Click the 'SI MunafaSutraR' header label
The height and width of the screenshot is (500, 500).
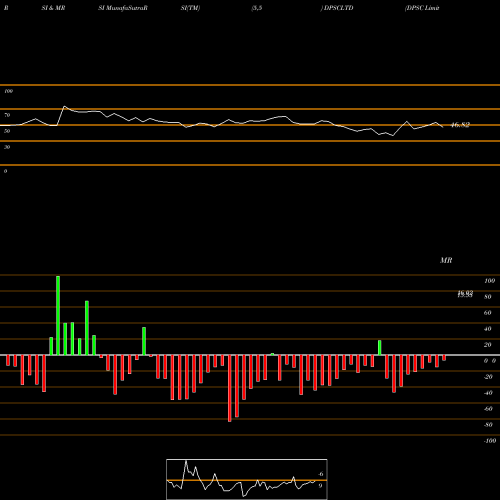pos(123,8)
